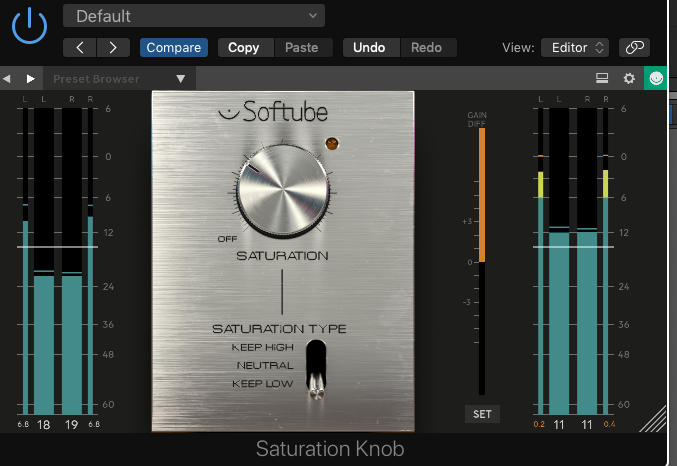Set saturation type to Keep Low
Viewport: 677px width, 466px height.
coord(263,384)
